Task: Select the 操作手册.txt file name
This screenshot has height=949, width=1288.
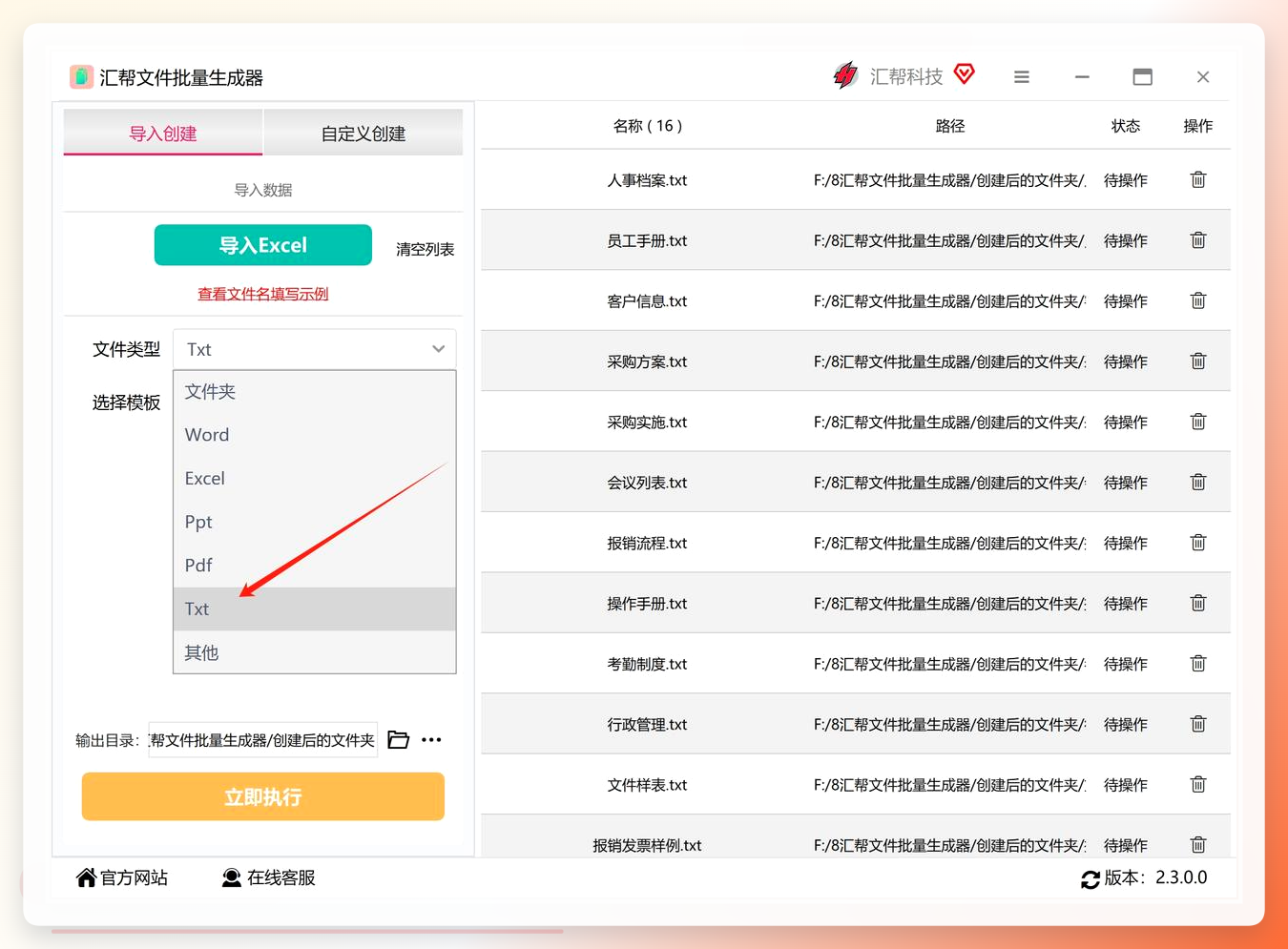Action: (x=648, y=604)
